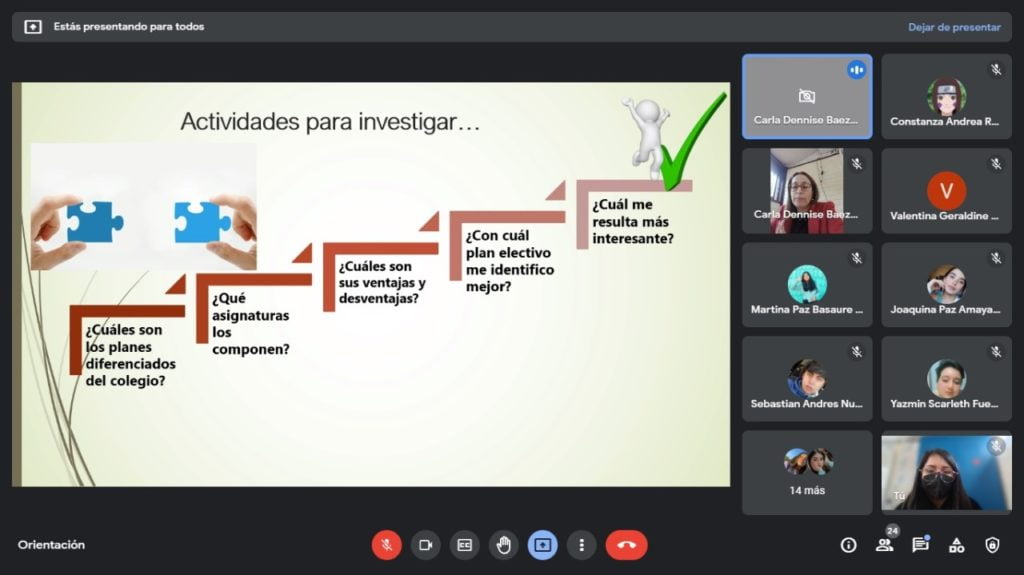Viewport: 1024px width, 575px height.
Task: Unmute the microphone in the call bar
Action: tap(387, 545)
